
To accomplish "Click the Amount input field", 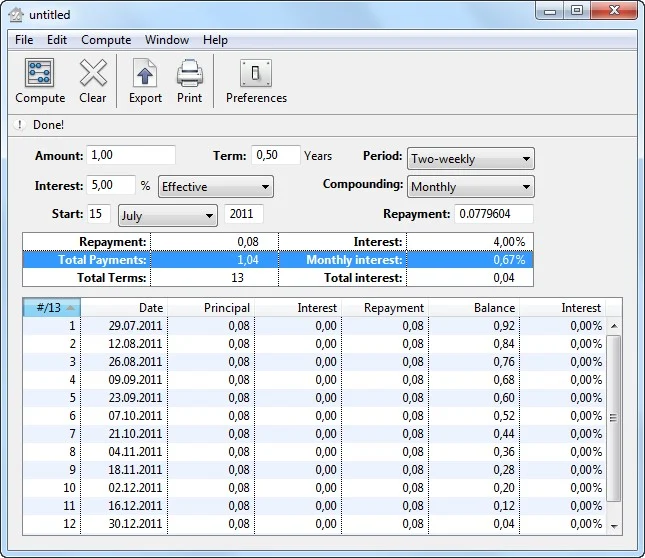I will click(131, 155).
